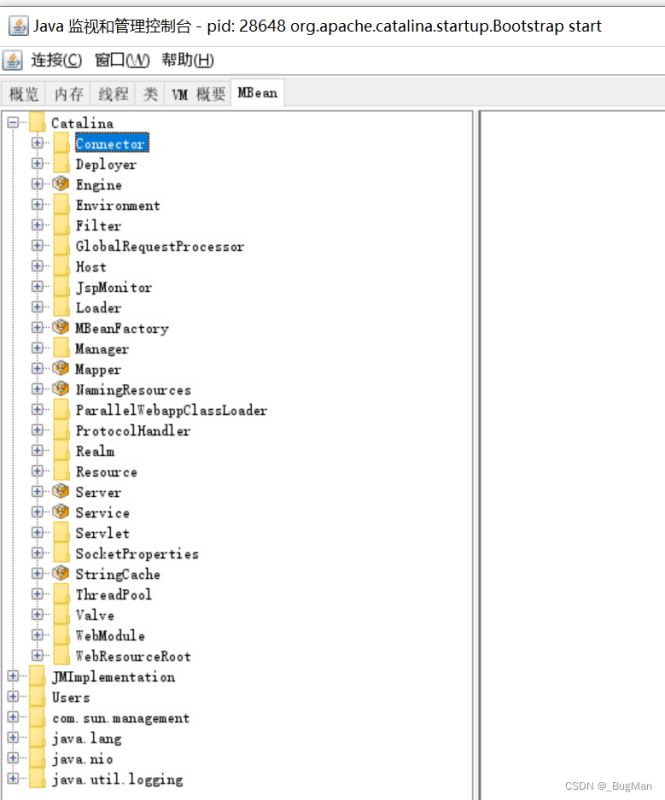665x800 pixels.
Task: Select the Server tree item label
Action: click(98, 492)
